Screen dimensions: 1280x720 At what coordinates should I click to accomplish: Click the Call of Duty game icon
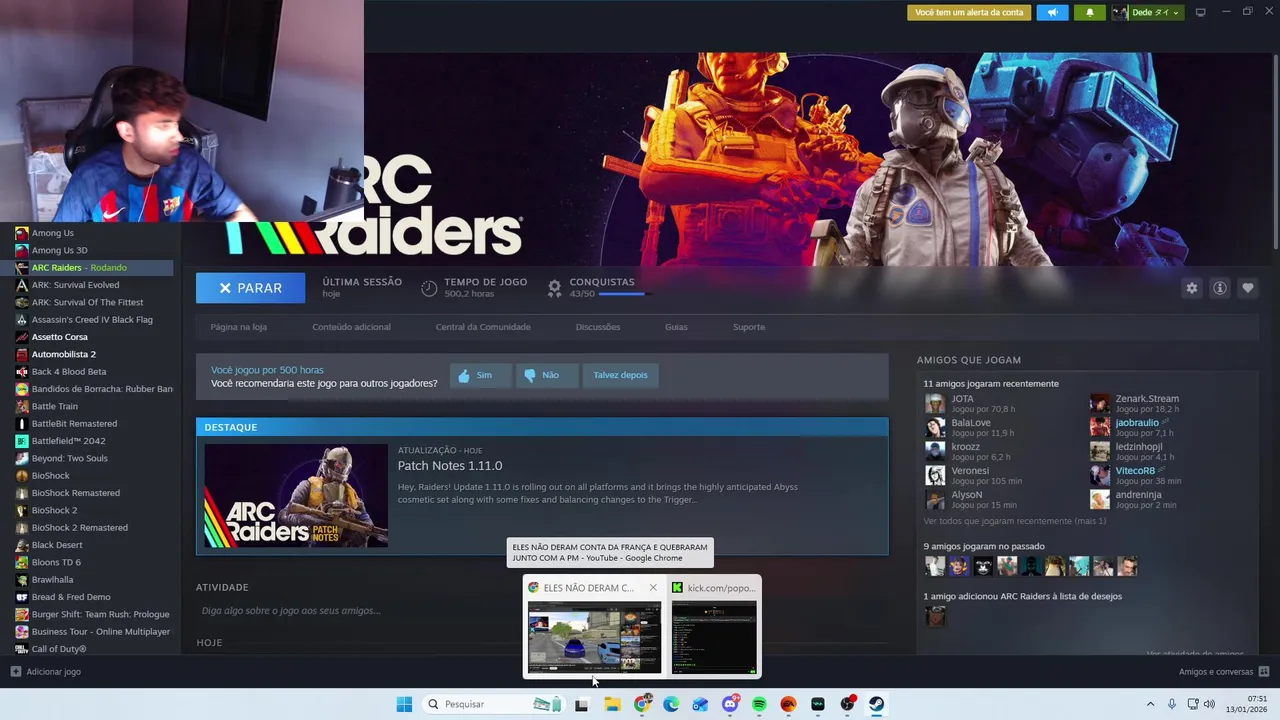coord(21,649)
